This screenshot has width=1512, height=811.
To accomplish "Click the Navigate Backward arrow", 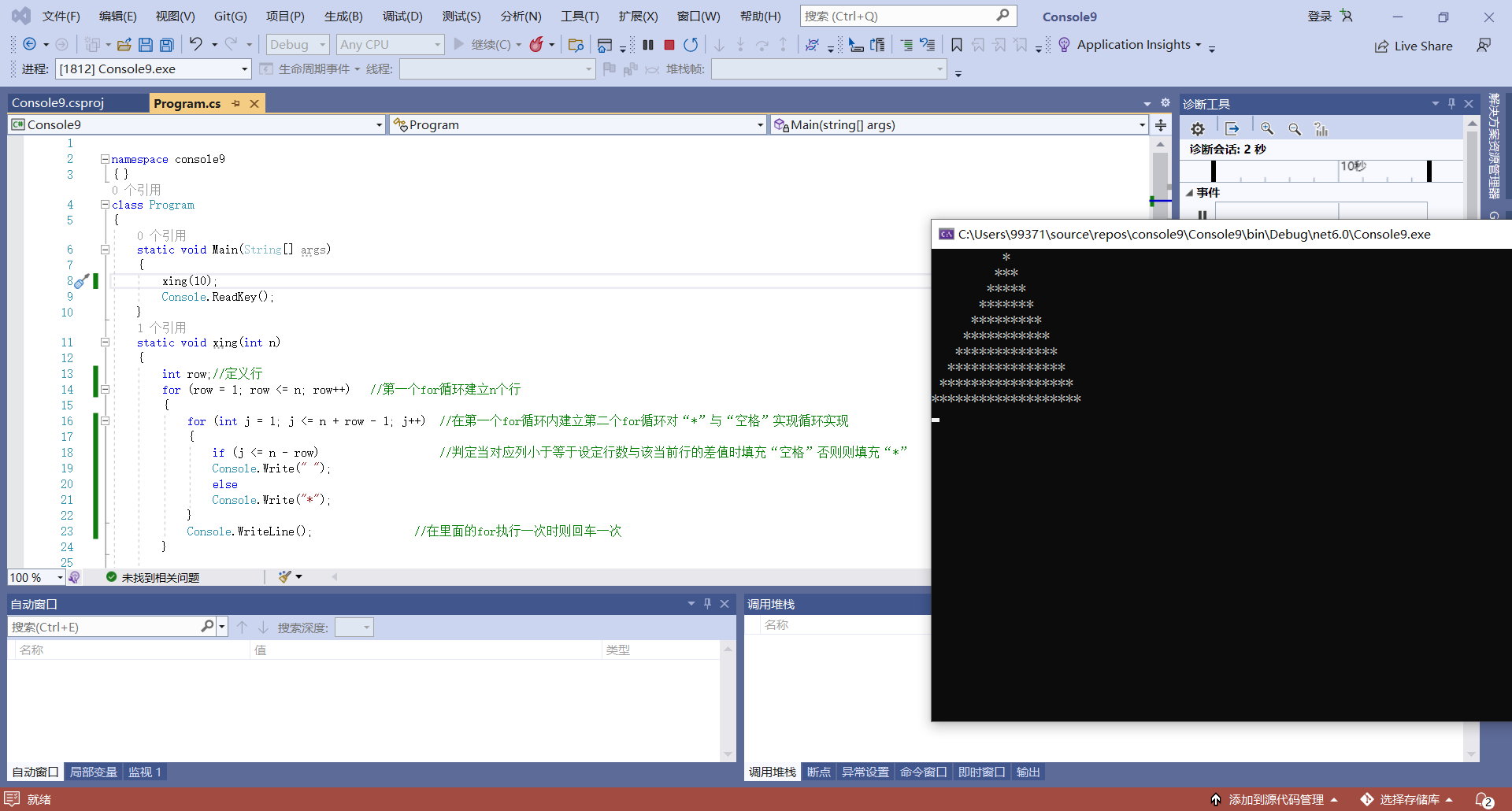I will [30, 45].
